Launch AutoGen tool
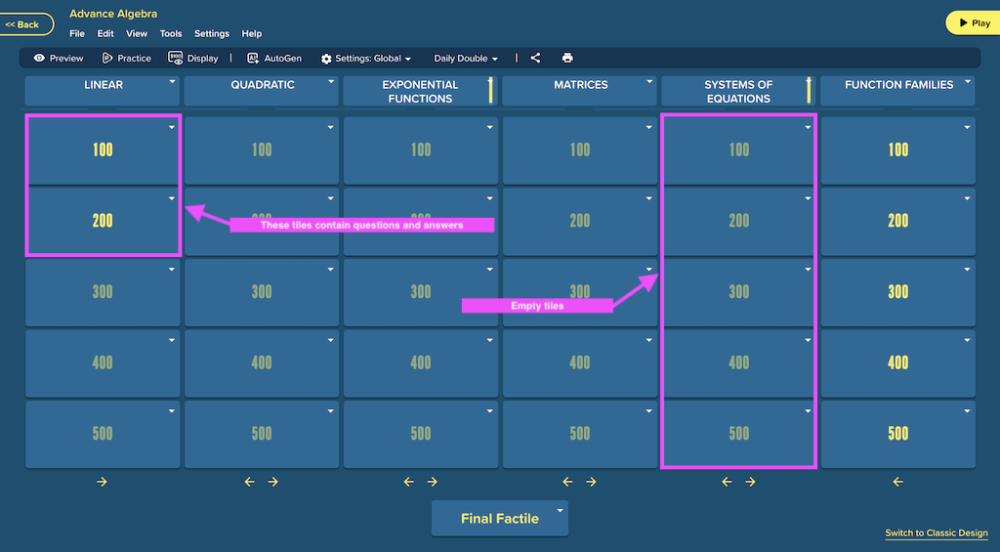The width and height of the screenshot is (1000, 552). 274,58
